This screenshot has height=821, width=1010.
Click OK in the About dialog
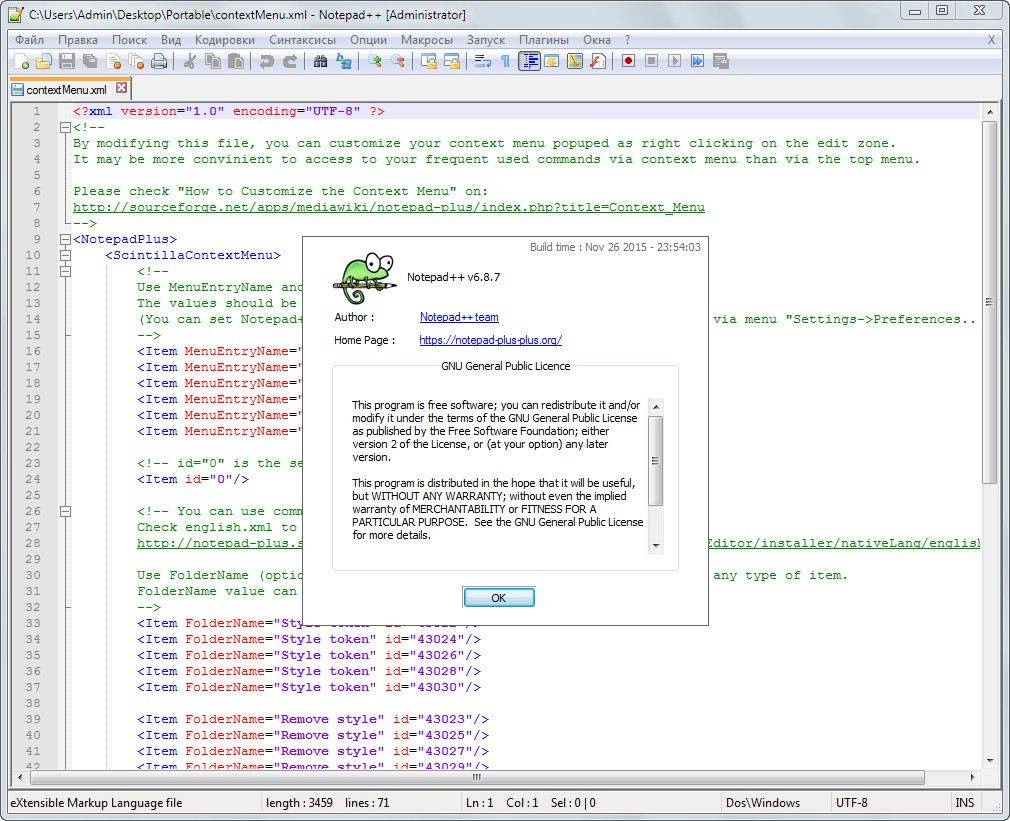click(499, 598)
